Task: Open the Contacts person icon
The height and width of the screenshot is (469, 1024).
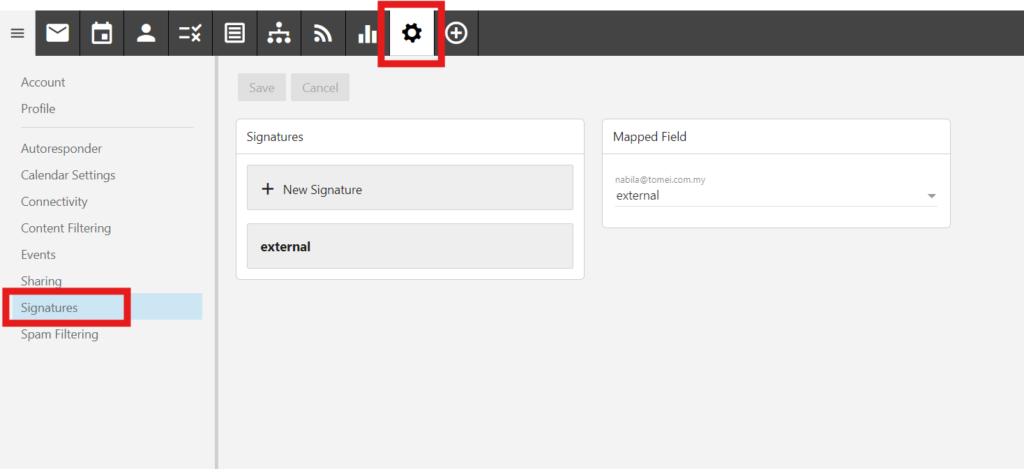Action: coord(146,34)
